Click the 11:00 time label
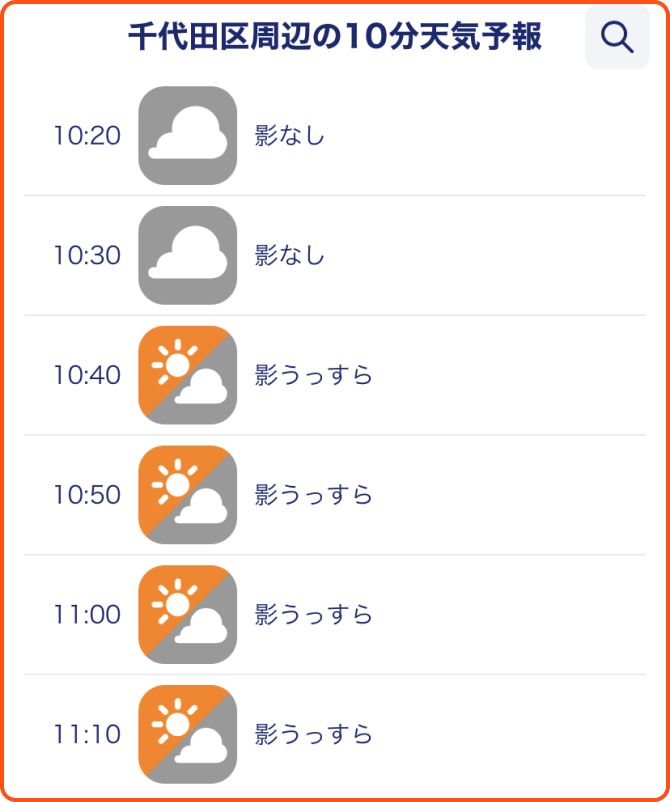 [87, 615]
